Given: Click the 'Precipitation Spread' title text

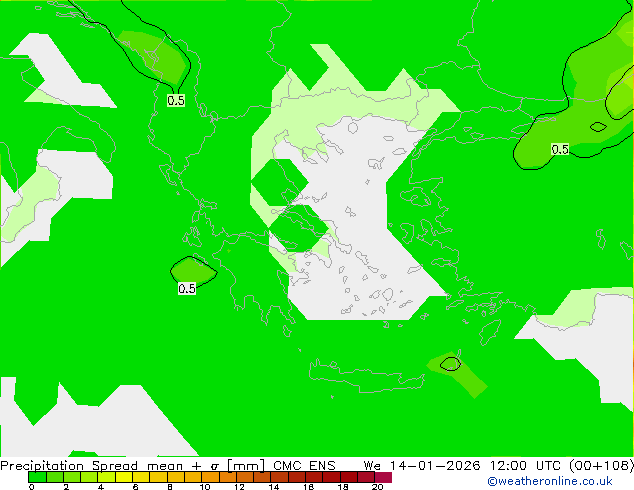Looking at the screenshot, I should [69, 465].
